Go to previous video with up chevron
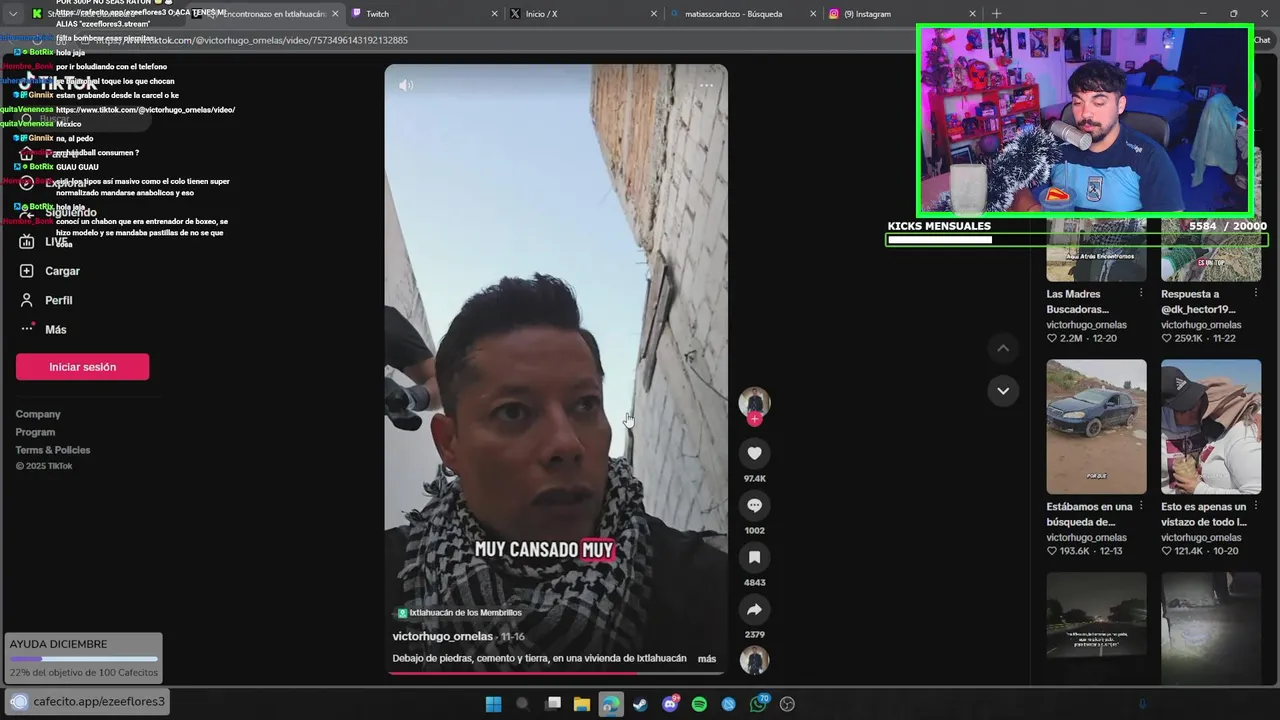Screen dimensions: 1280x720 (x=1003, y=348)
